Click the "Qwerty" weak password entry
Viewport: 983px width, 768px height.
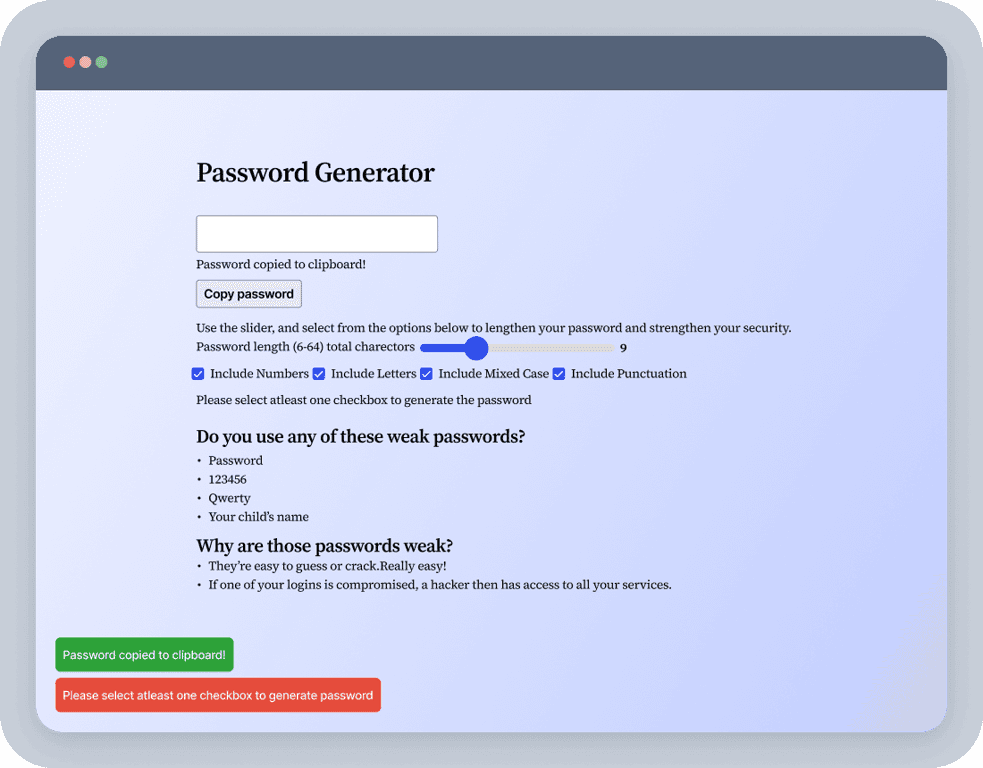(x=229, y=498)
